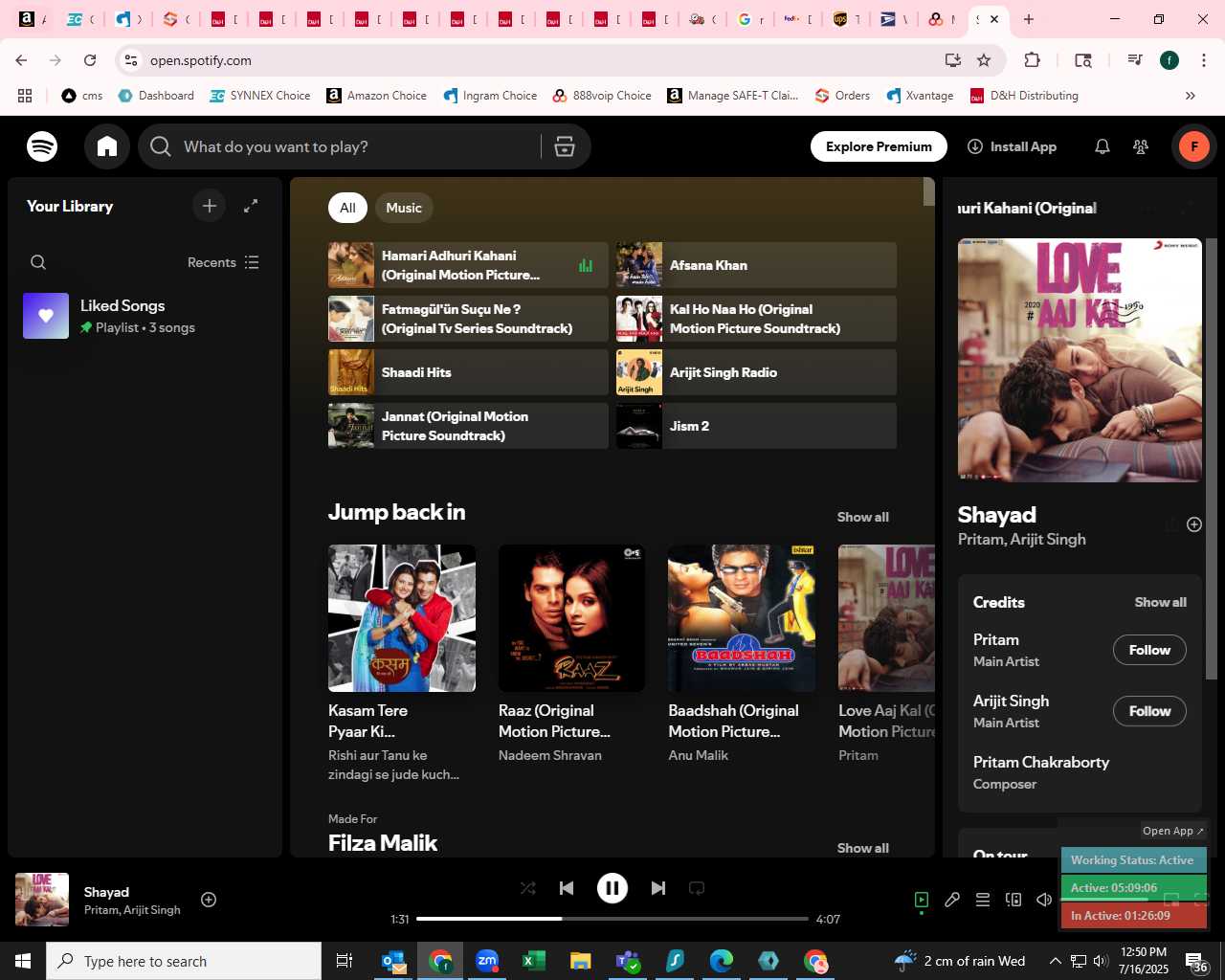Add Shayad to library in Now Playing panel
Screen dimensions: 1225x980
point(1194,524)
